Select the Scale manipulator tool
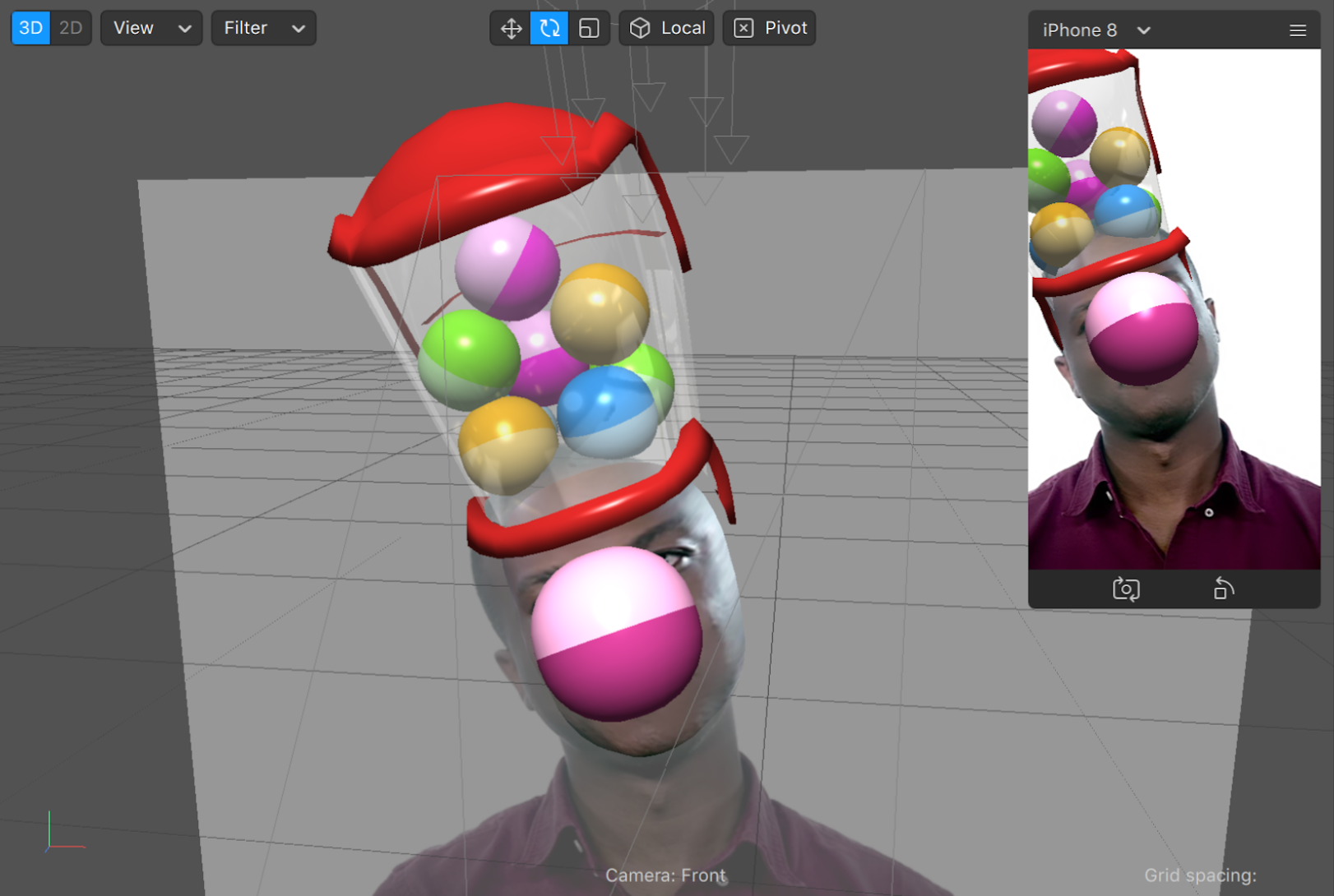Screen dimensions: 1334x896 tap(589, 28)
